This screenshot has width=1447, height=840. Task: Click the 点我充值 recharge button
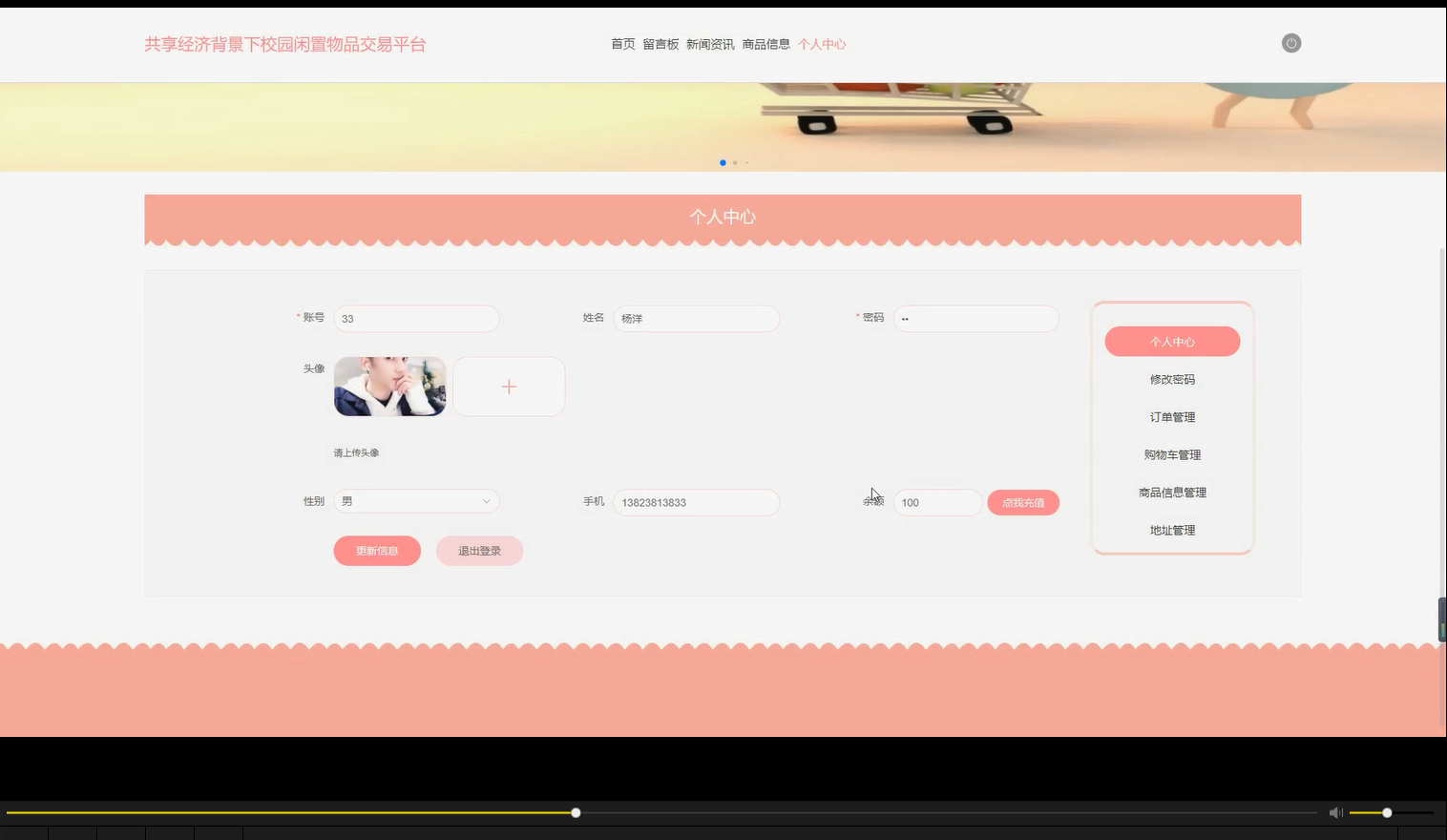(x=1023, y=501)
